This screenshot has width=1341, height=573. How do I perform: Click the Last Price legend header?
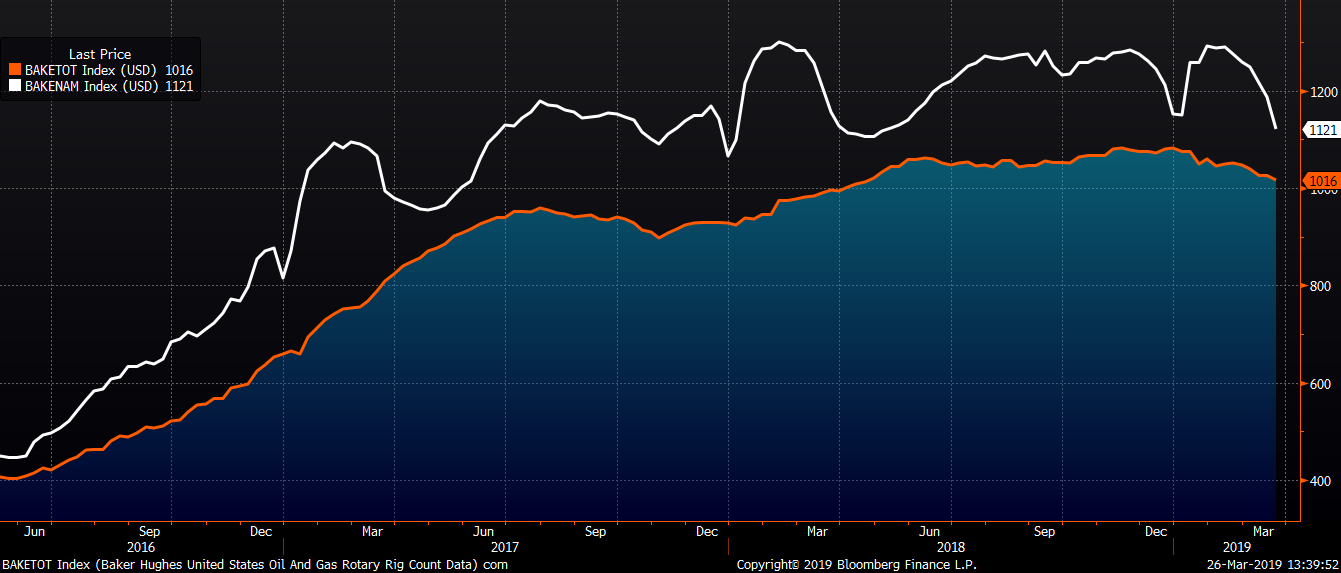[99, 54]
